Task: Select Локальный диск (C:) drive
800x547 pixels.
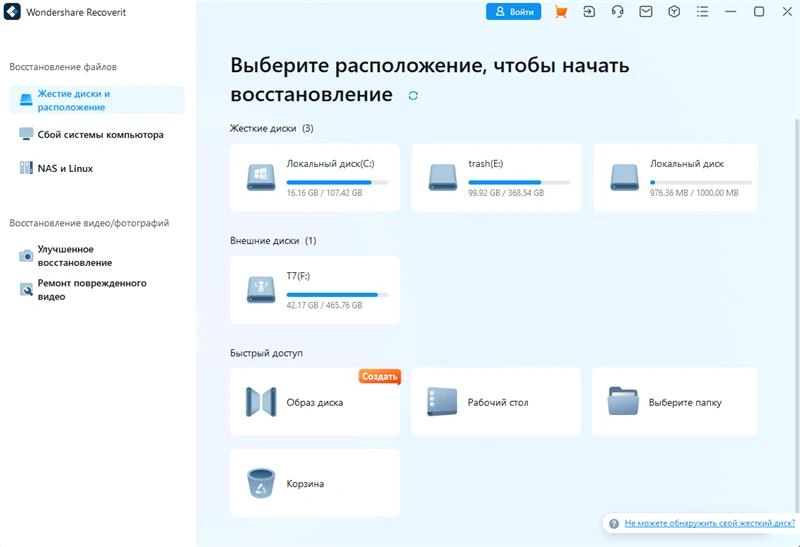Action: [314, 177]
